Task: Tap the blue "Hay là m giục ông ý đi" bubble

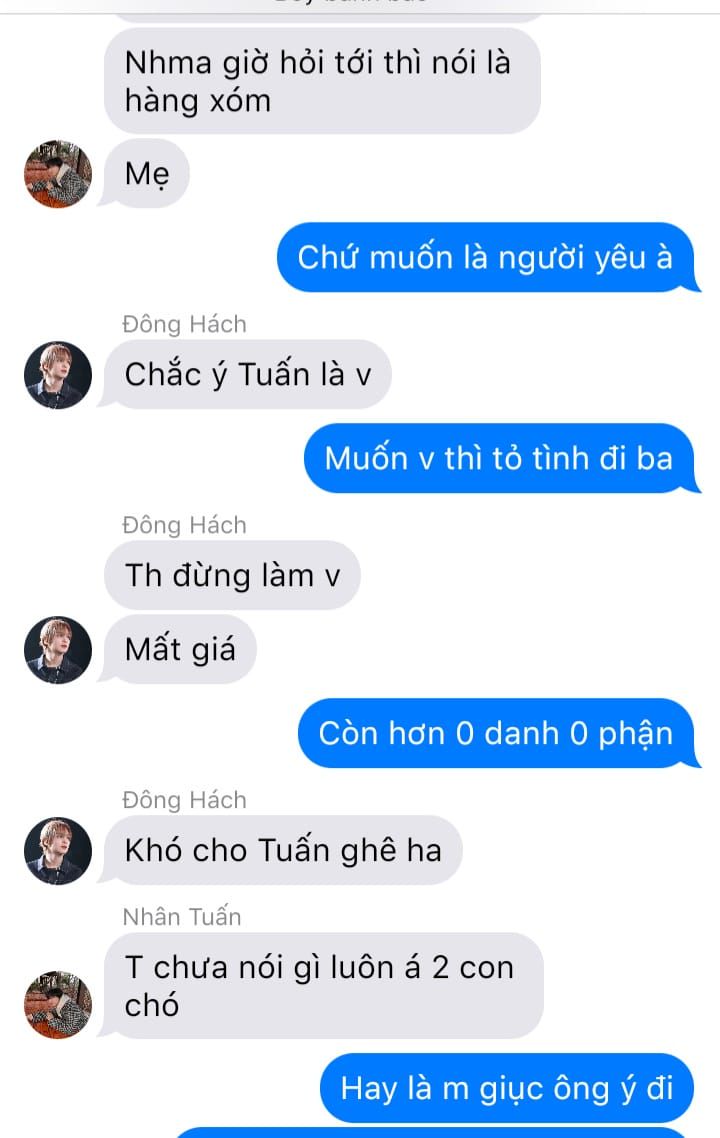Action: click(507, 1089)
